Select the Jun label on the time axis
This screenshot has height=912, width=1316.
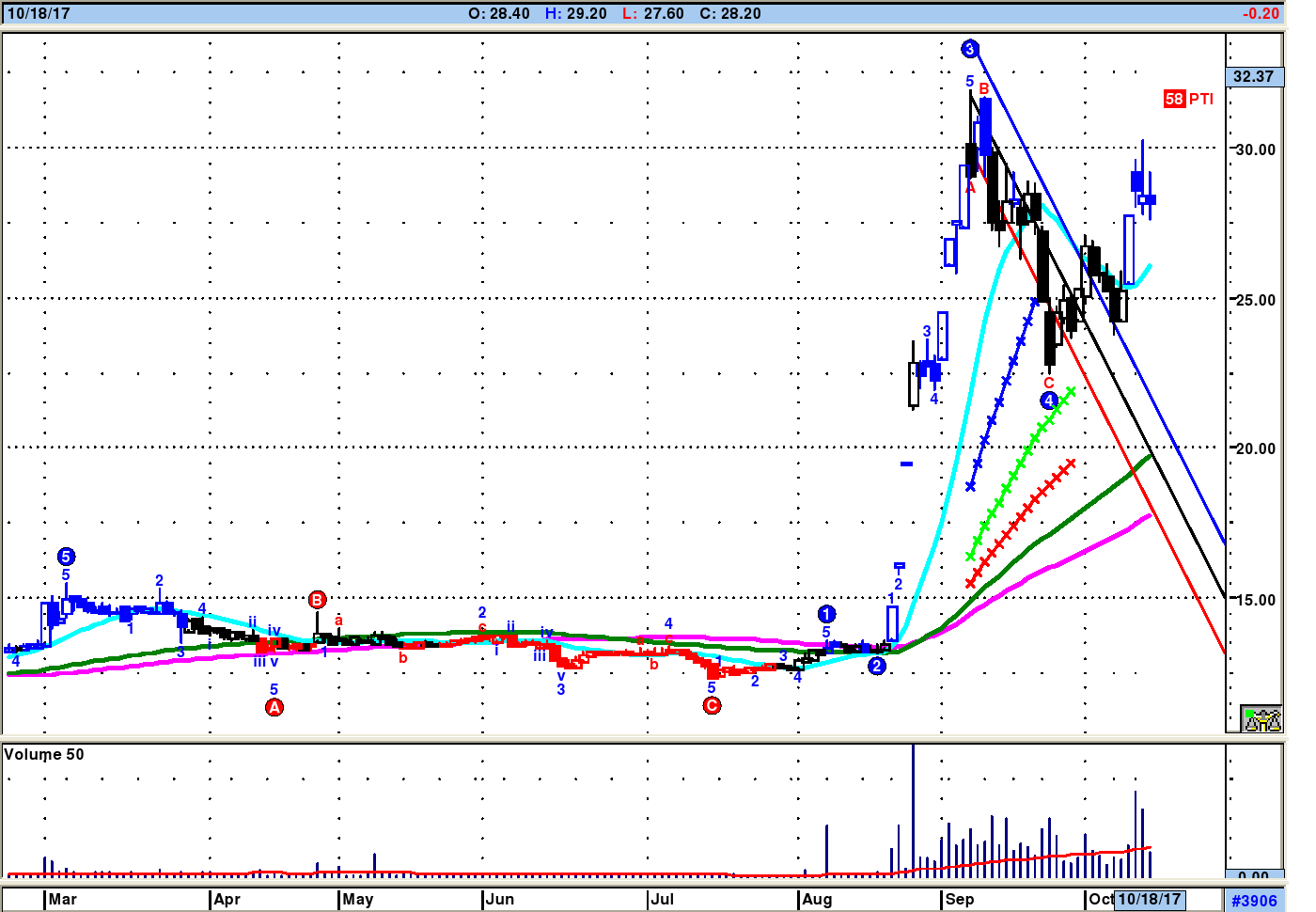click(500, 899)
